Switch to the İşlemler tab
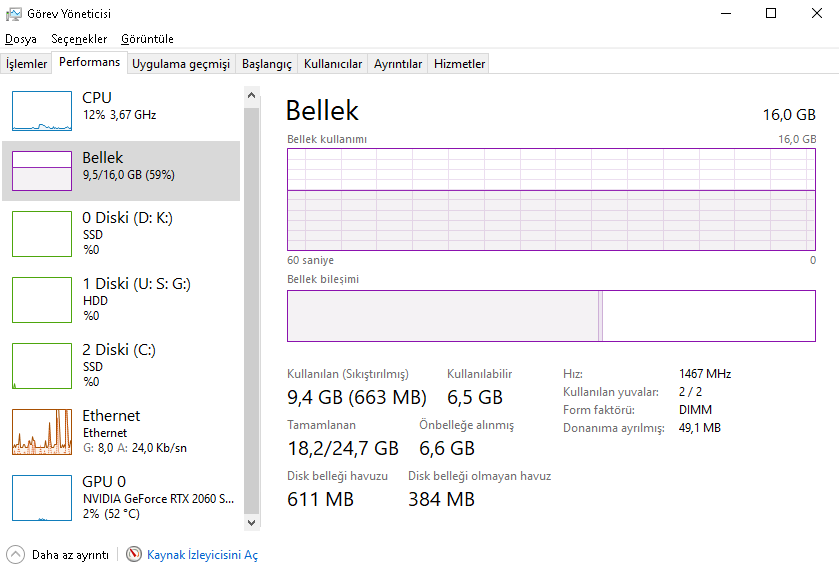 point(27,64)
